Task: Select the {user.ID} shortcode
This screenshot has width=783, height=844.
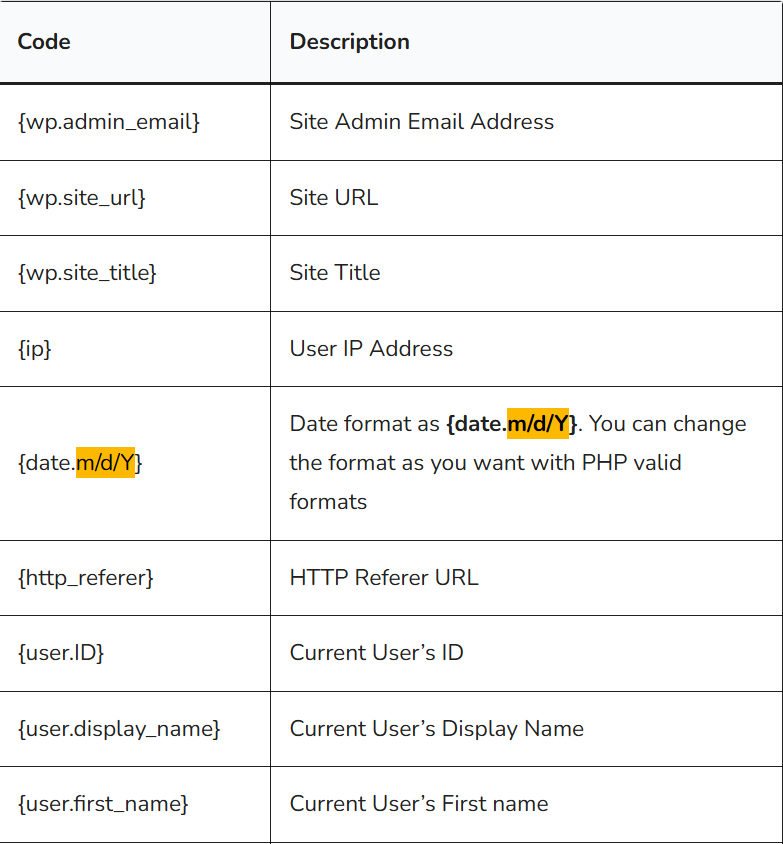Action: coord(61,653)
